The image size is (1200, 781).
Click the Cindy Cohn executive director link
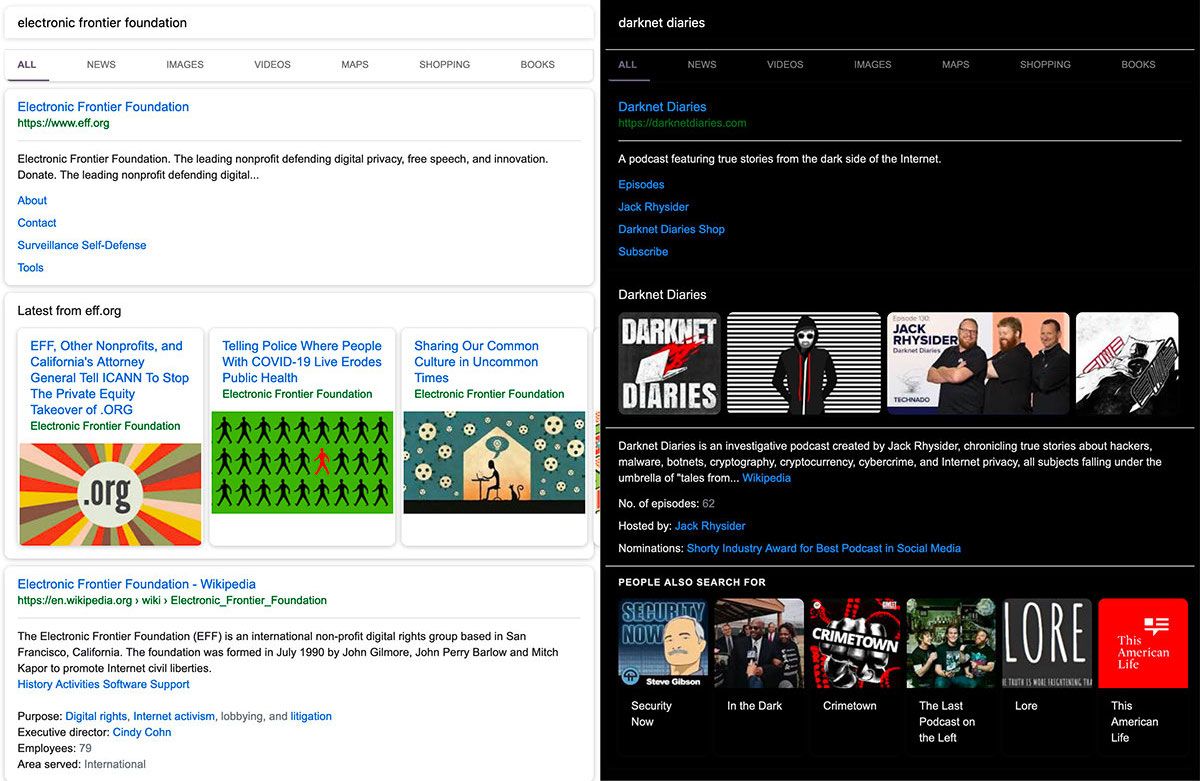(141, 732)
